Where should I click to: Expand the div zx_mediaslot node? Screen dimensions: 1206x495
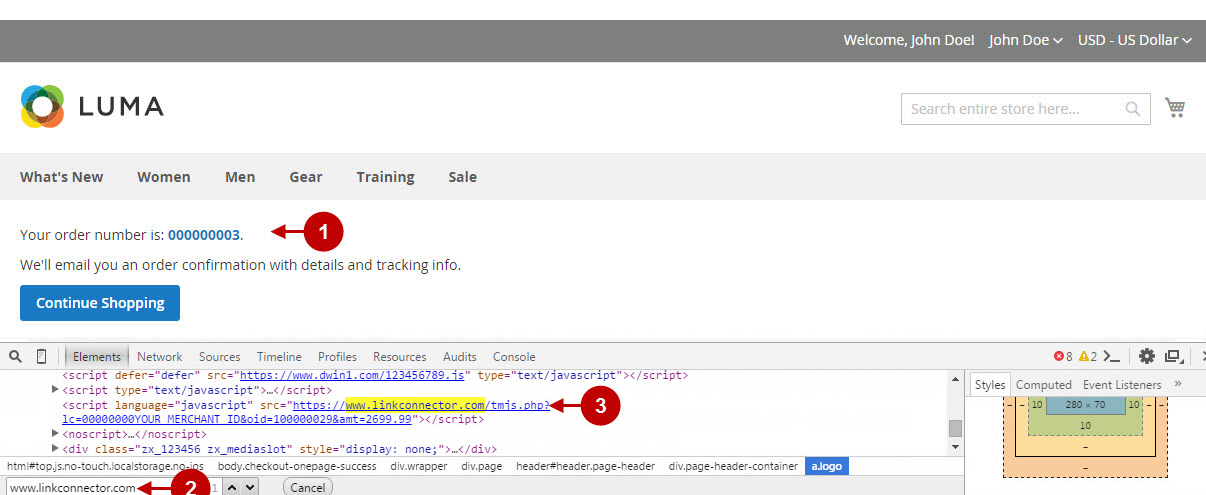(x=56, y=449)
